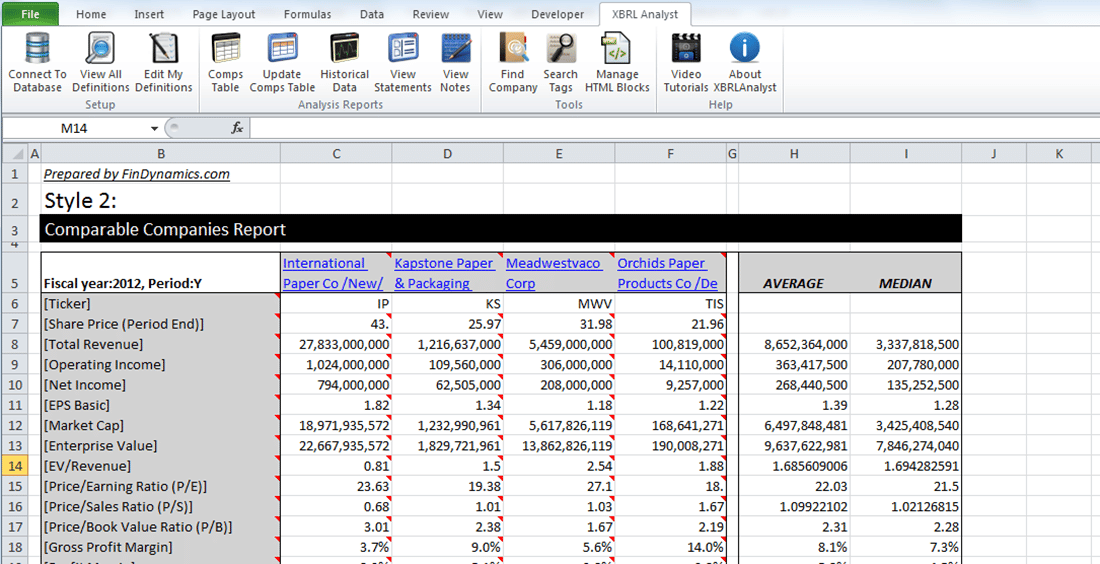Screen dimensions: 1100x564
Task: Click the insert function fx button
Action: (x=237, y=128)
